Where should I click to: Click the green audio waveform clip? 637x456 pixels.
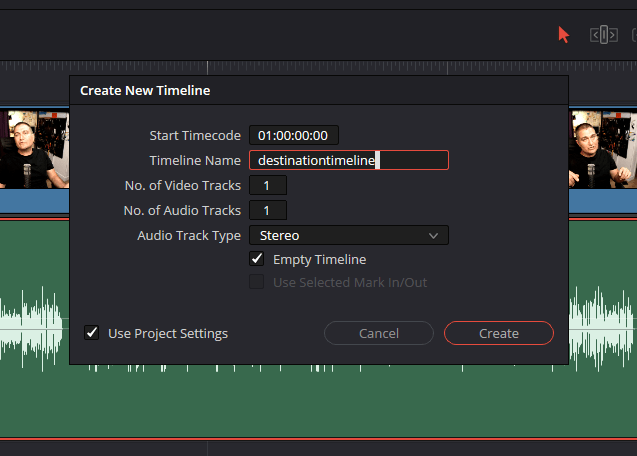pyautogui.click(x=318, y=400)
